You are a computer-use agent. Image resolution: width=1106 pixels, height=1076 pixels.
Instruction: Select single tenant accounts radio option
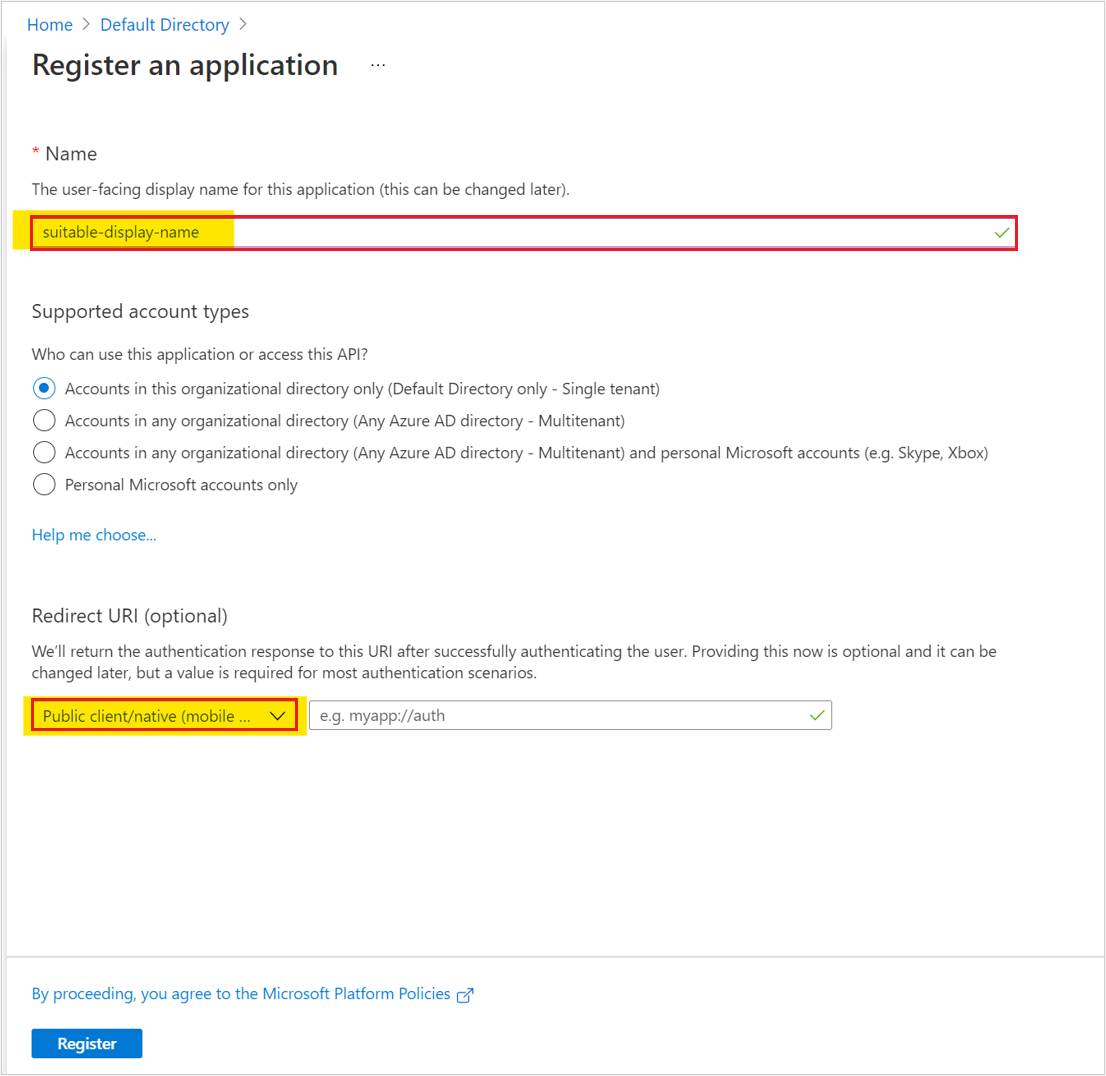44,388
